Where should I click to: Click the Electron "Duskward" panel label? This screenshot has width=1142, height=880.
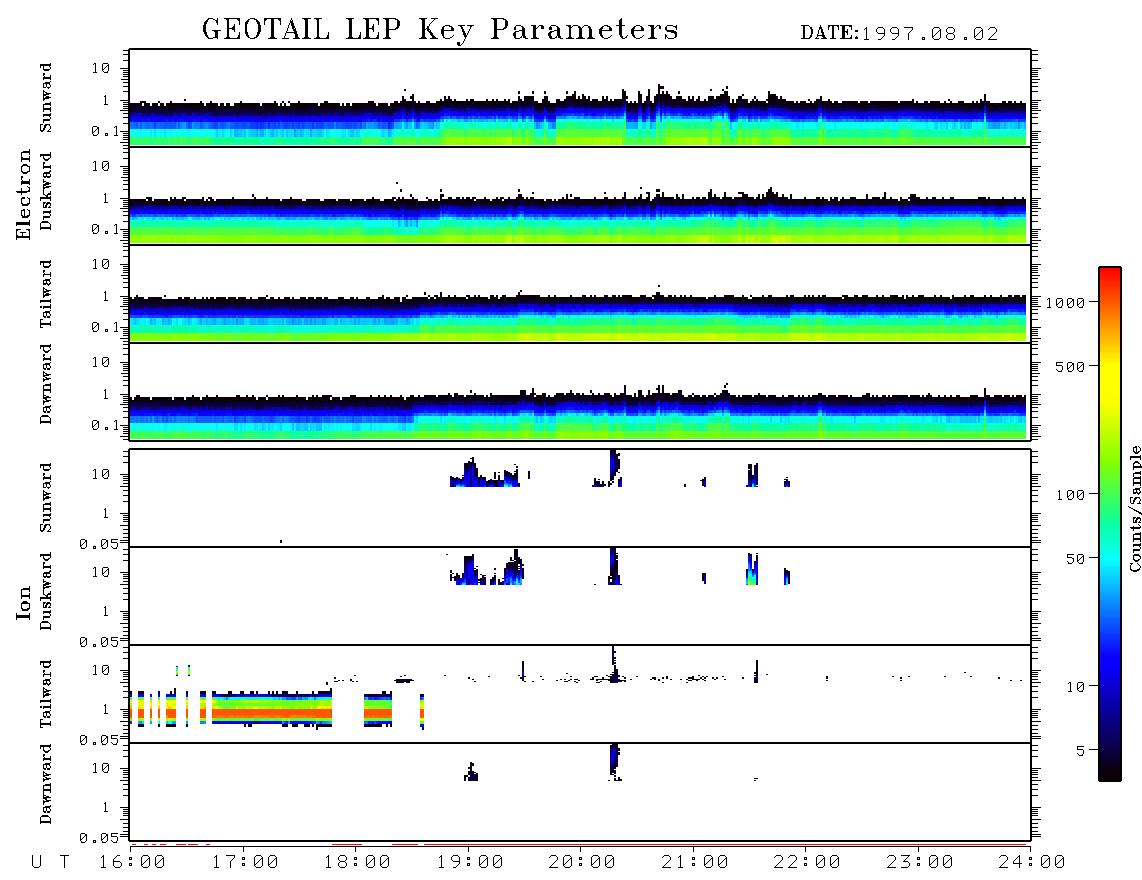click(x=46, y=191)
